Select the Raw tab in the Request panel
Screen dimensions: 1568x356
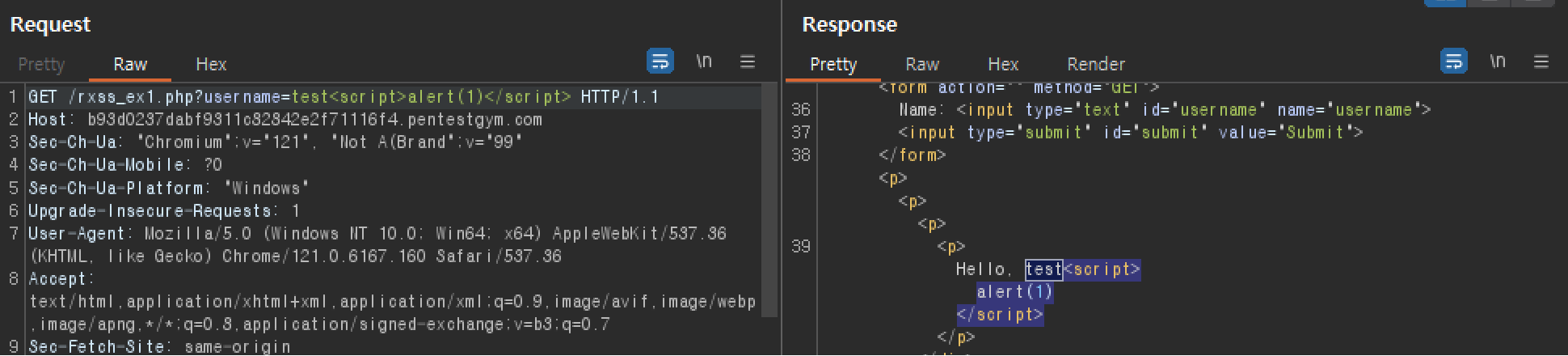pyautogui.click(x=130, y=64)
